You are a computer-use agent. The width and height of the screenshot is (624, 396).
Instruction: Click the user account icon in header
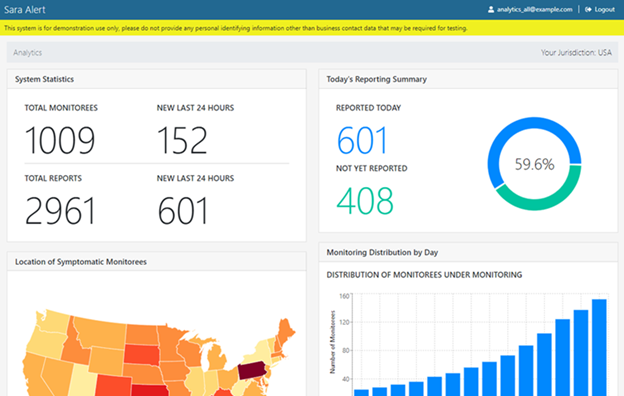pyautogui.click(x=491, y=9)
